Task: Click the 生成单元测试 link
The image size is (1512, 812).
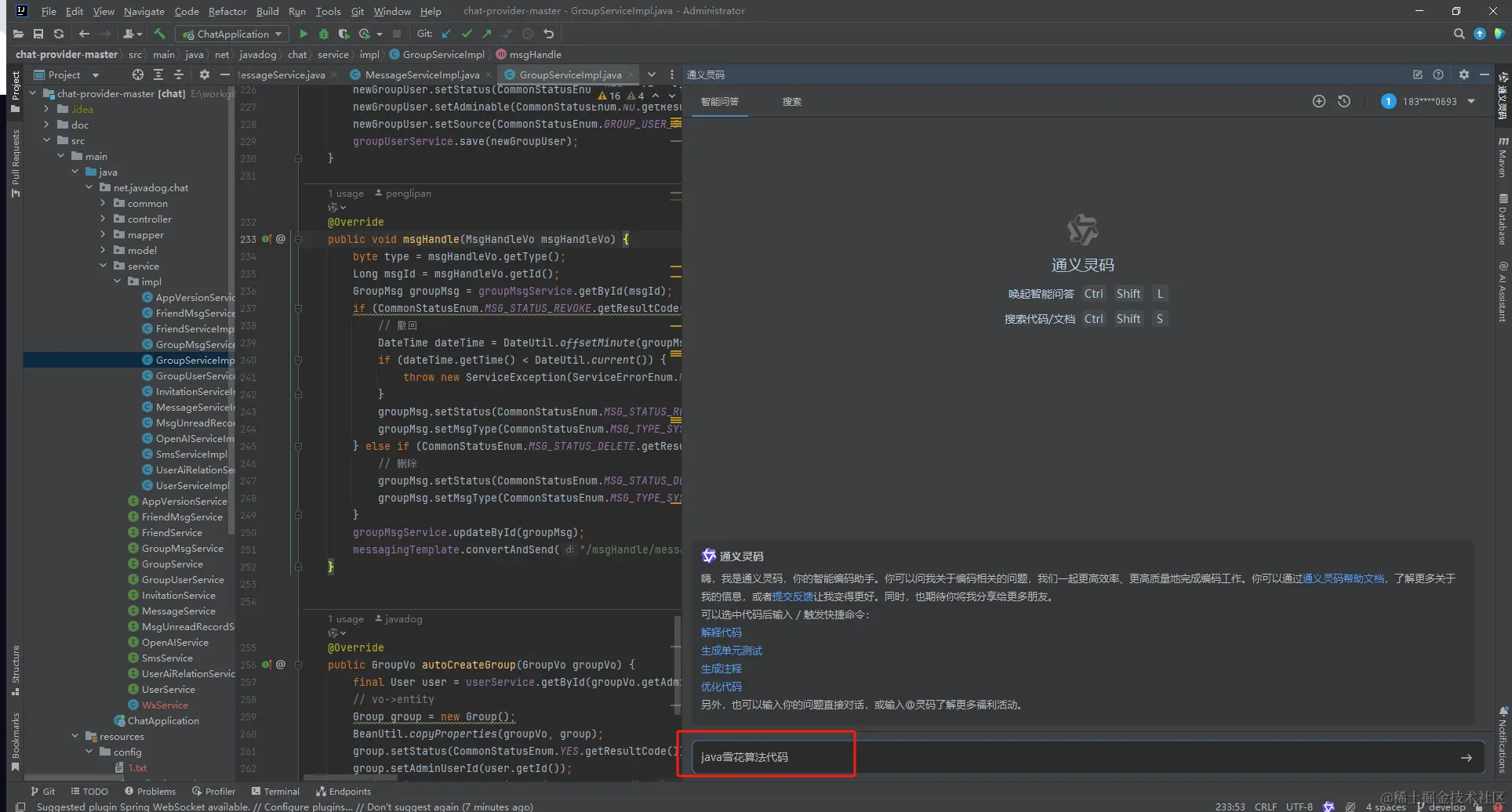Action: (x=732, y=651)
